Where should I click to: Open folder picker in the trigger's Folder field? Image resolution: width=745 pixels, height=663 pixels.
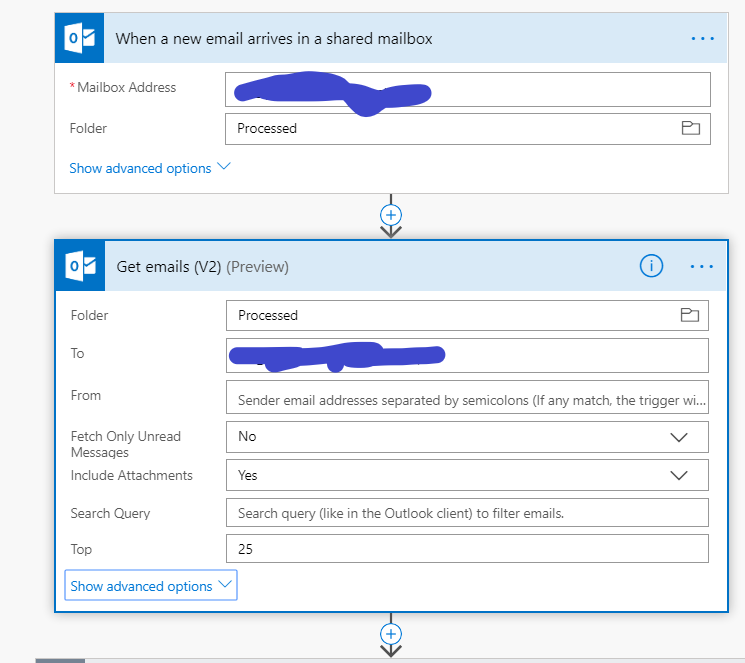tap(690, 128)
